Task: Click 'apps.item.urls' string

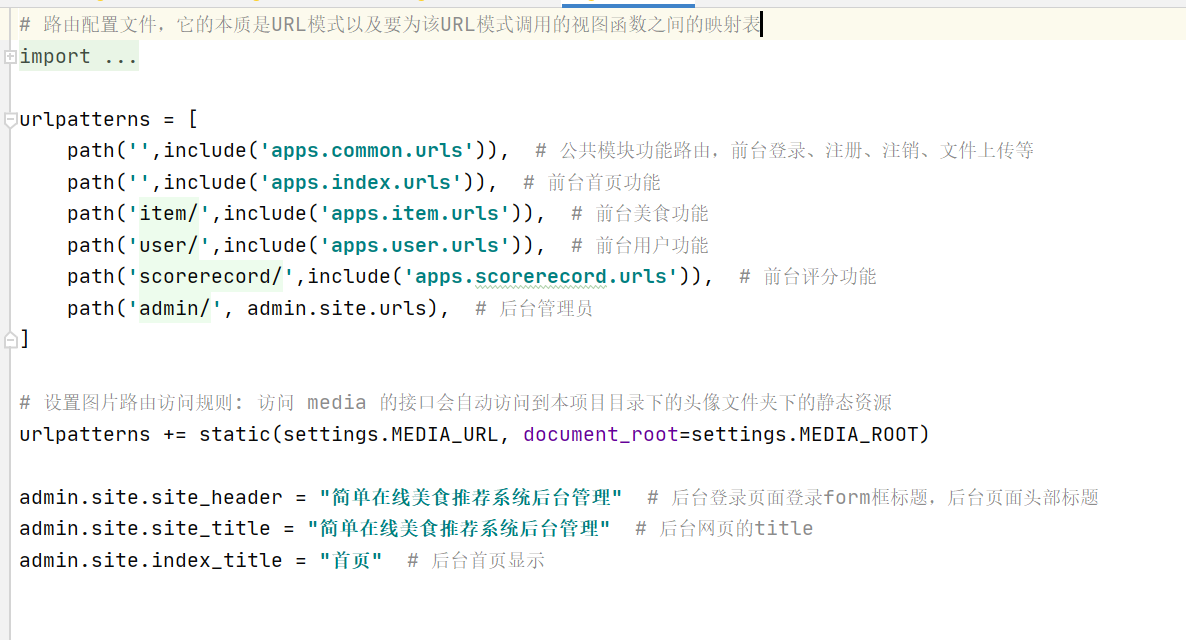Action: click(x=414, y=213)
